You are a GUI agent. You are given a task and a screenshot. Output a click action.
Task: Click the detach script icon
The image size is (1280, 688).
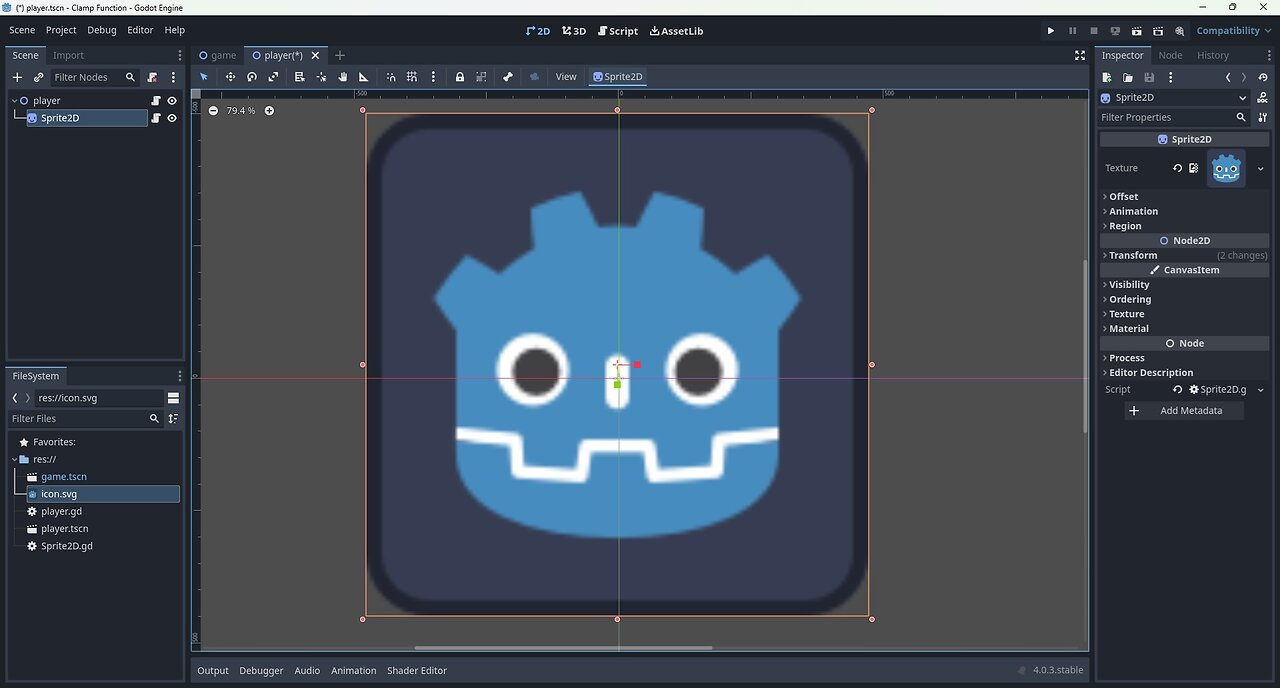pos(152,77)
